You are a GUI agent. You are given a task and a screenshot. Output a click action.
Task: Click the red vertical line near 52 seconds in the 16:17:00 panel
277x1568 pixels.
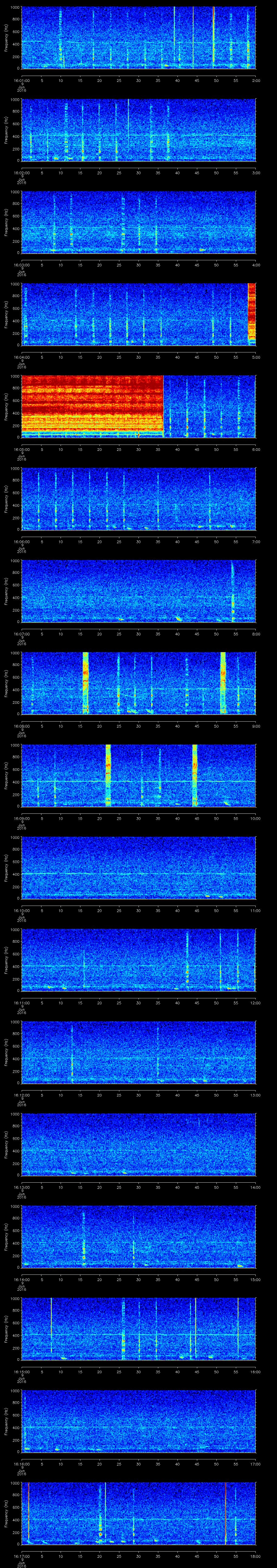(225, 1513)
